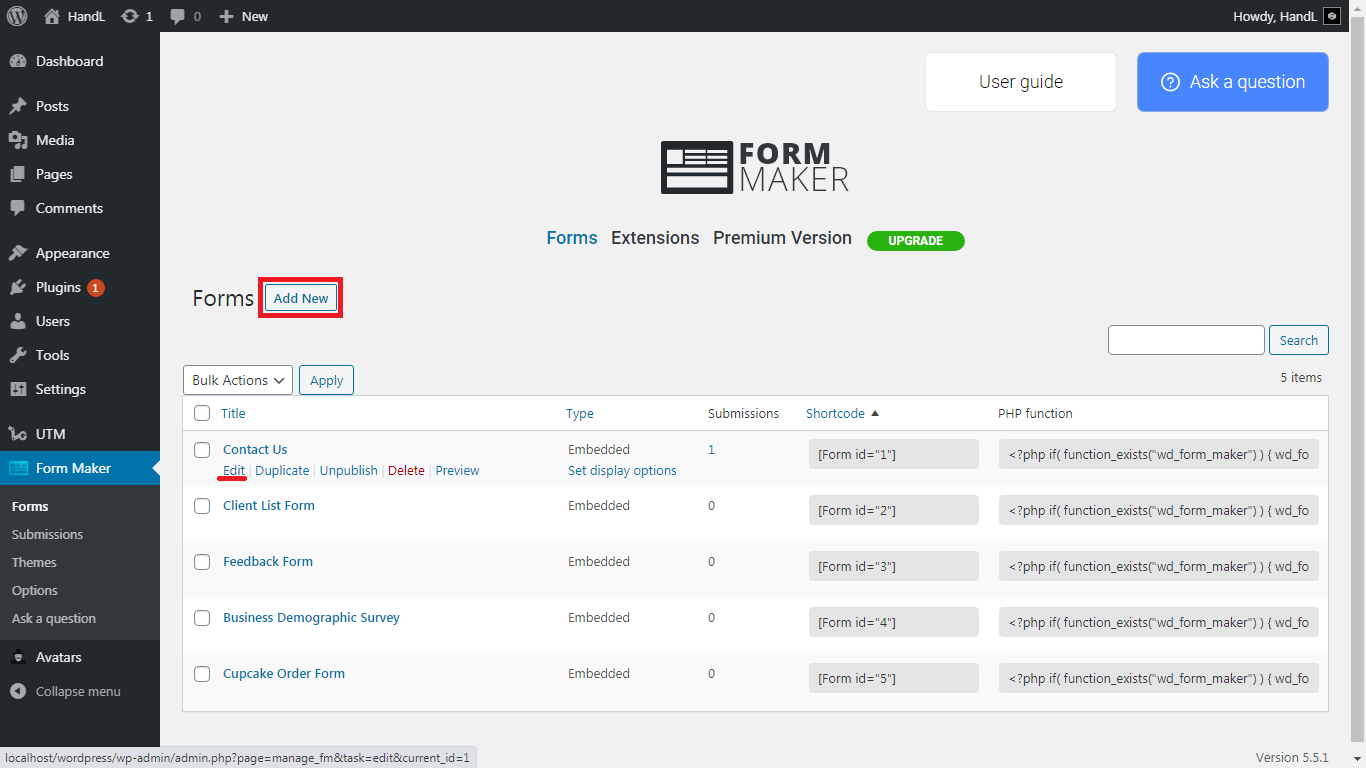This screenshot has height=768, width=1366.
Task: Open Submissions in Form Maker submenu
Action: 47,534
